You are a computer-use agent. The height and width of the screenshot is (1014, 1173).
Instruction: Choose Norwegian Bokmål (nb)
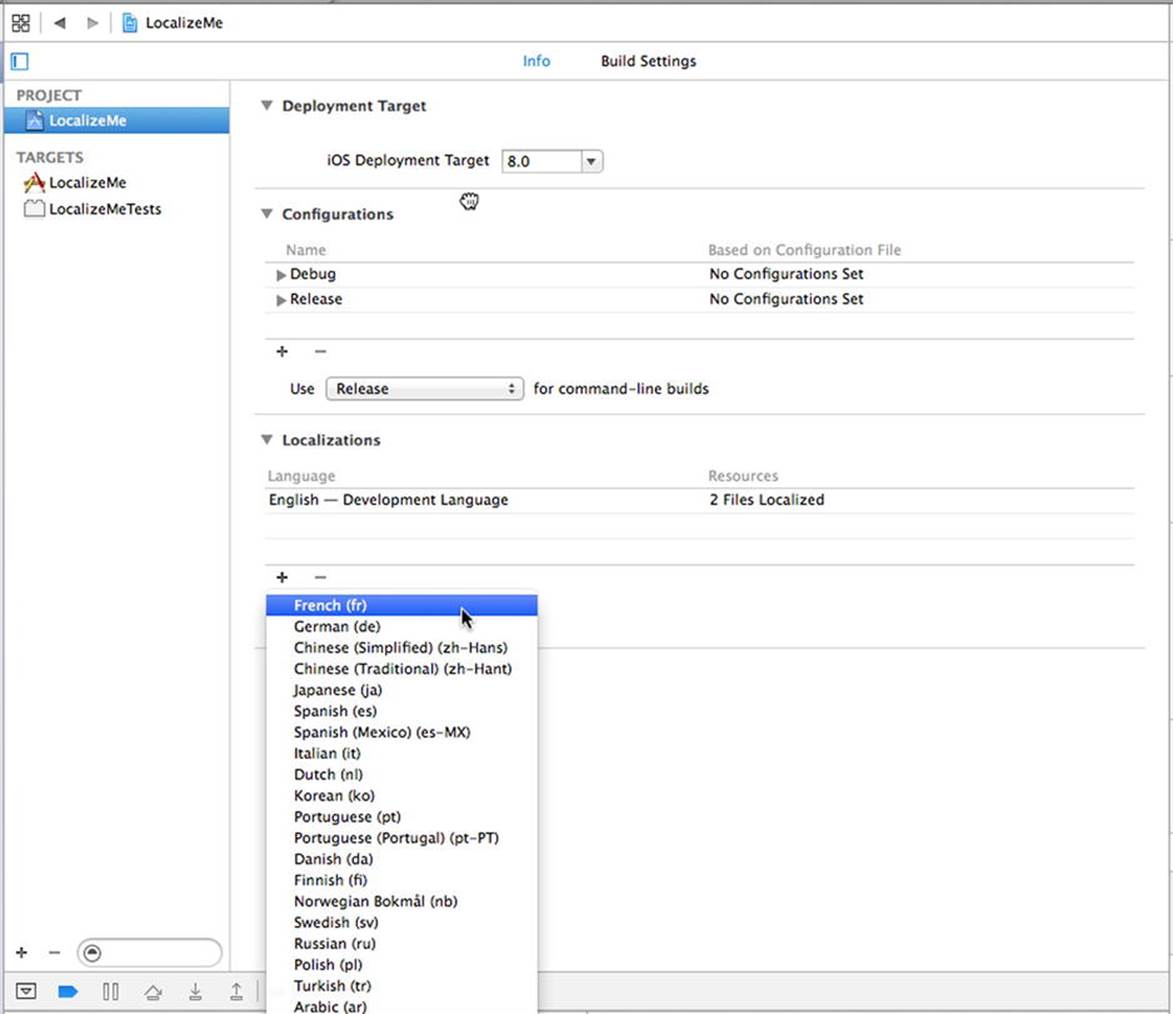402,901
